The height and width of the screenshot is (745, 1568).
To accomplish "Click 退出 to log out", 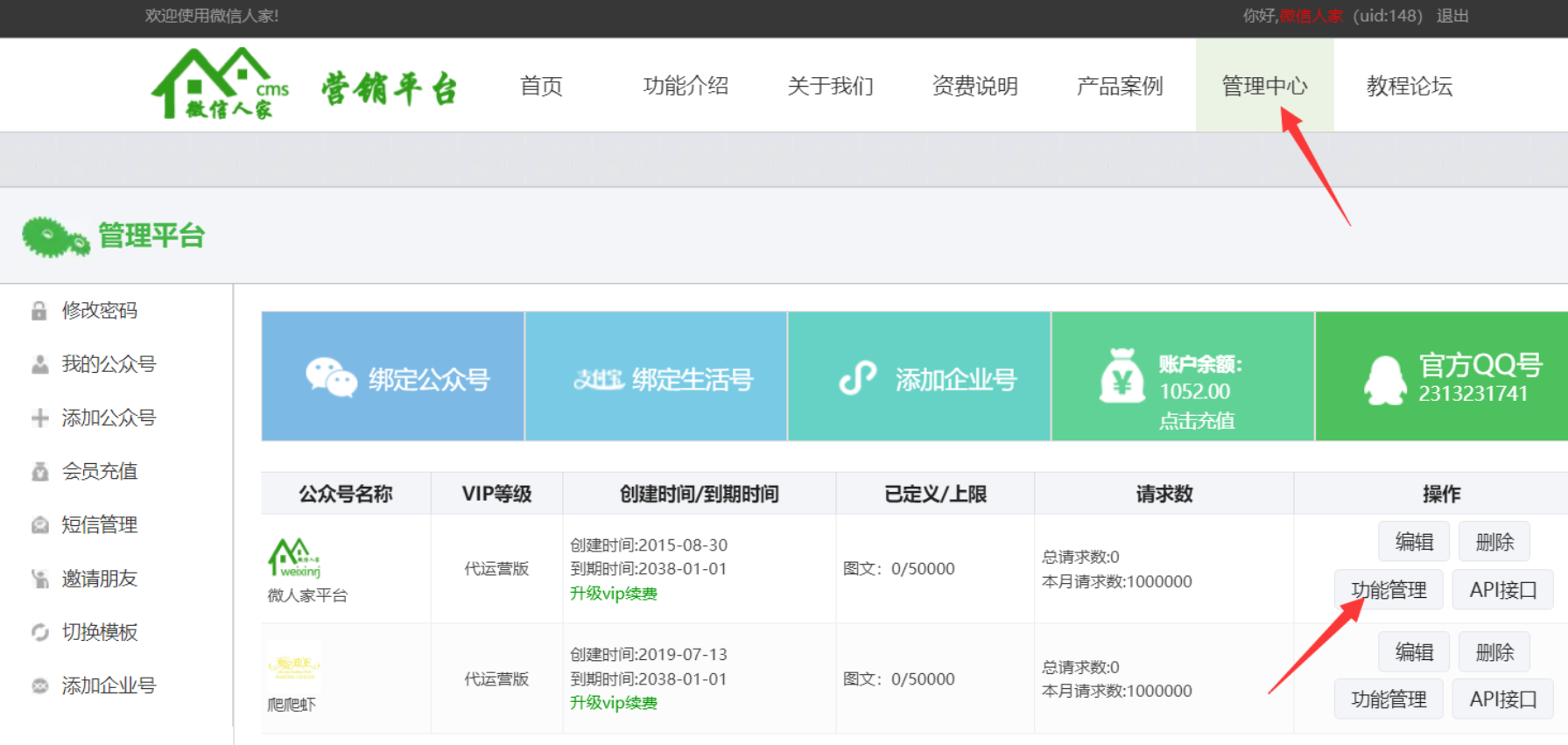I will click(1452, 16).
